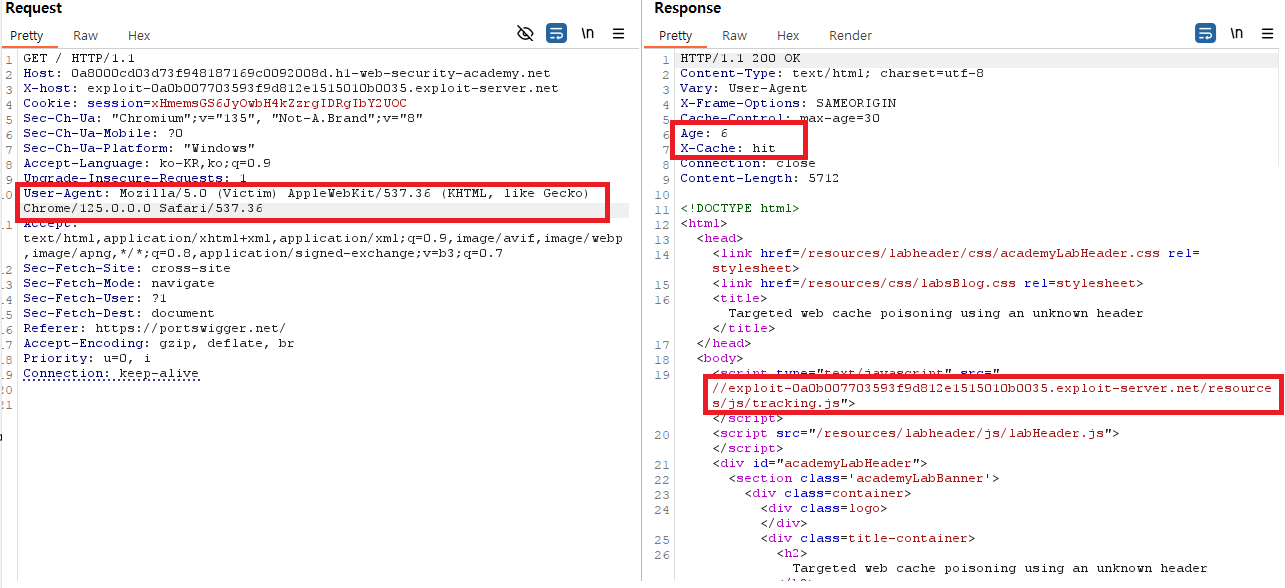Click the Age response header line
Image resolution: width=1285 pixels, height=588 pixels.
click(x=704, y=133)
